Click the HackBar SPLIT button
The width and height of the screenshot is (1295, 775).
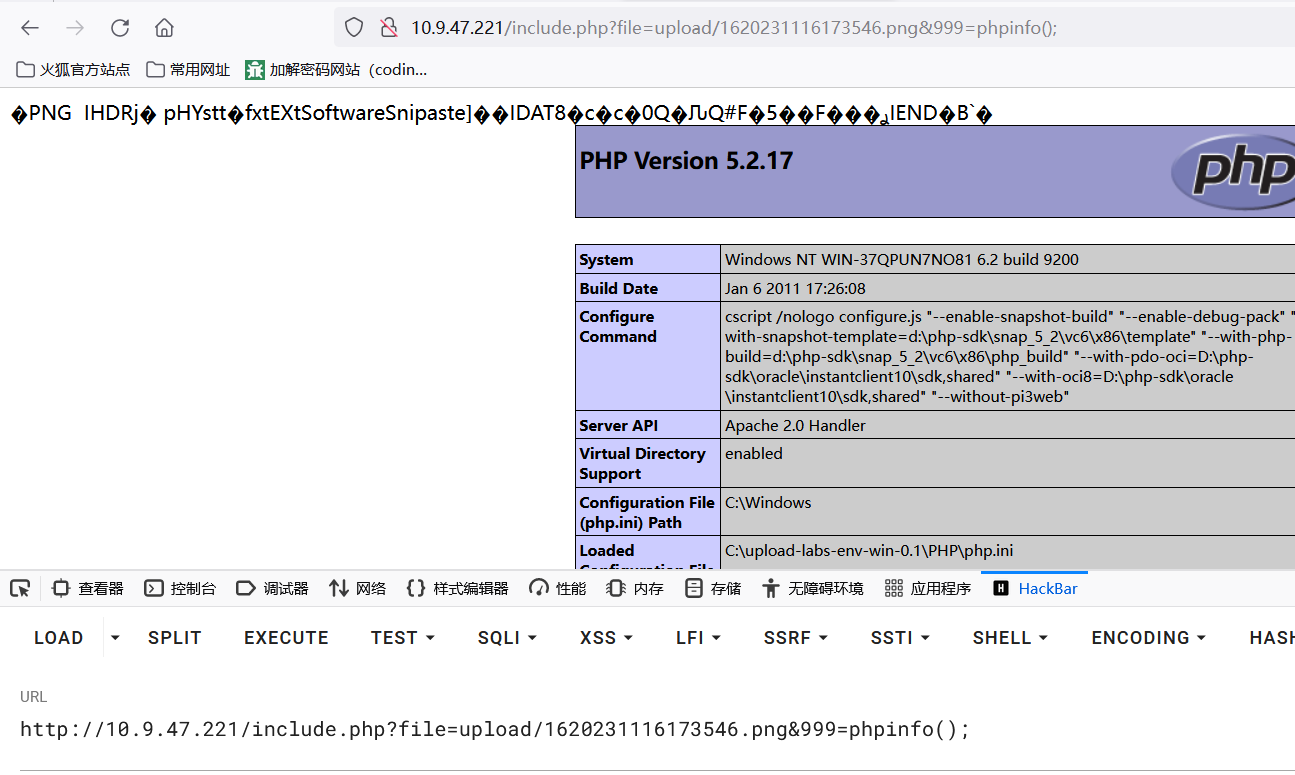point(175,638)
